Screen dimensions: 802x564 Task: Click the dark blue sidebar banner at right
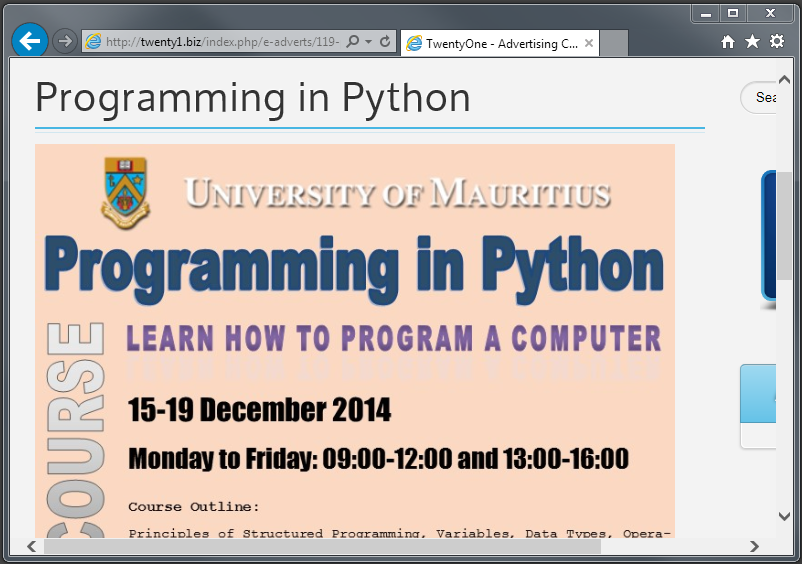pos(768,235)
